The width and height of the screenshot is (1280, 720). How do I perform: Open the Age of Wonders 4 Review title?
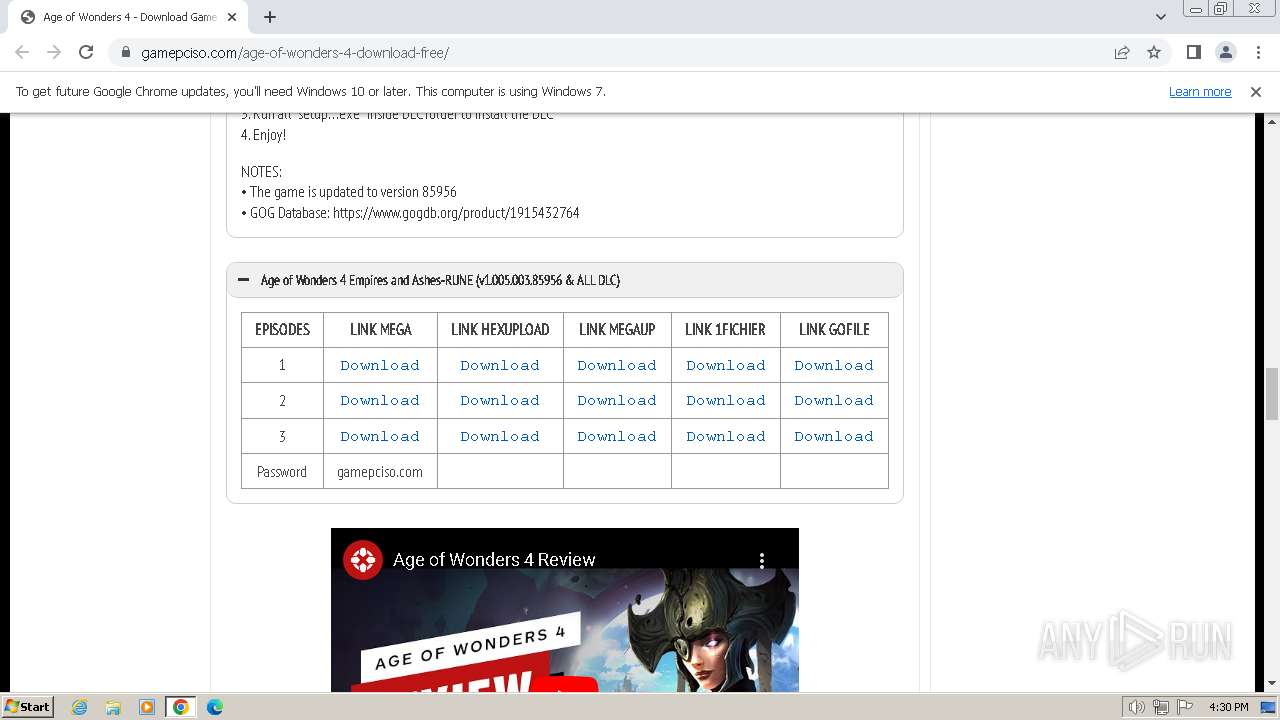click(494, 560)
